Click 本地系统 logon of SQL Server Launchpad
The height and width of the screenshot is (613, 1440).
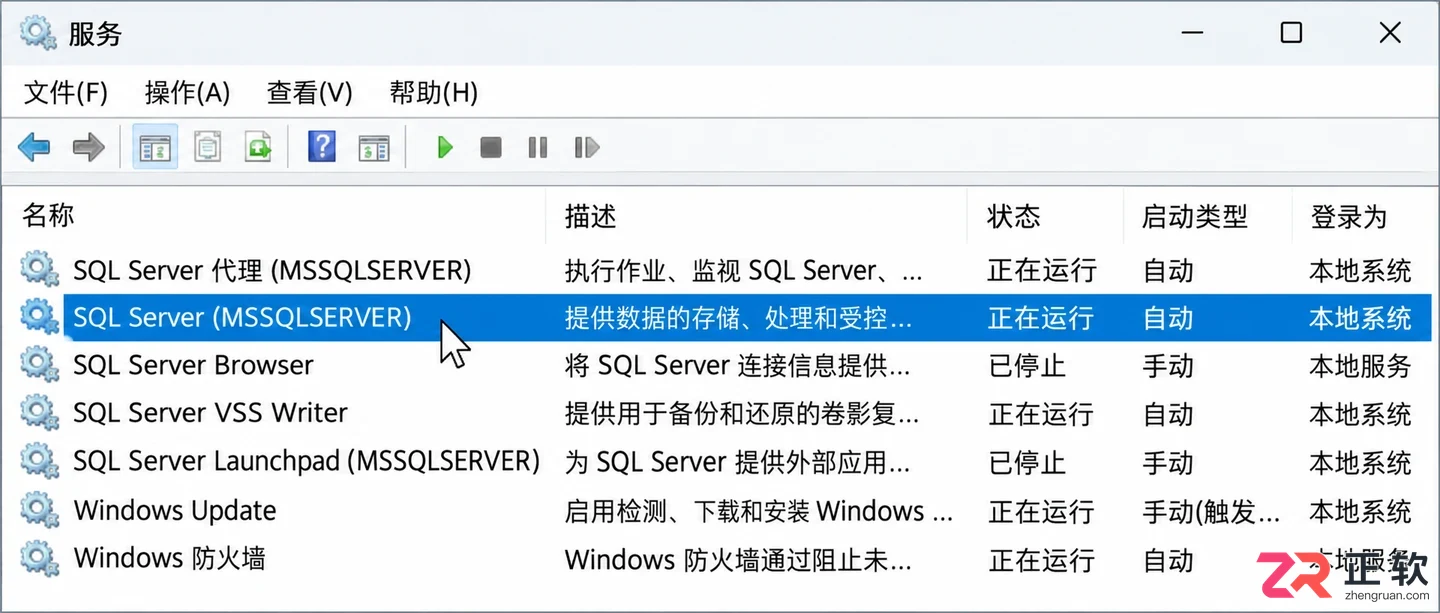tap(1360, 462)
